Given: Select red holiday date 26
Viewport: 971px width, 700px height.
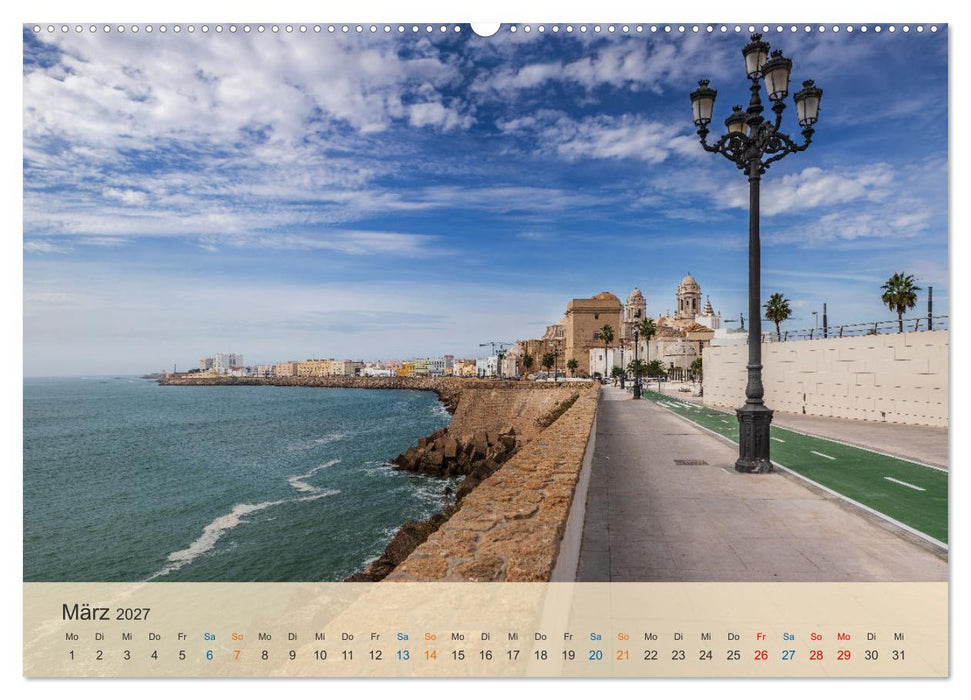Looking at the screenshot, I should [761, 655].
